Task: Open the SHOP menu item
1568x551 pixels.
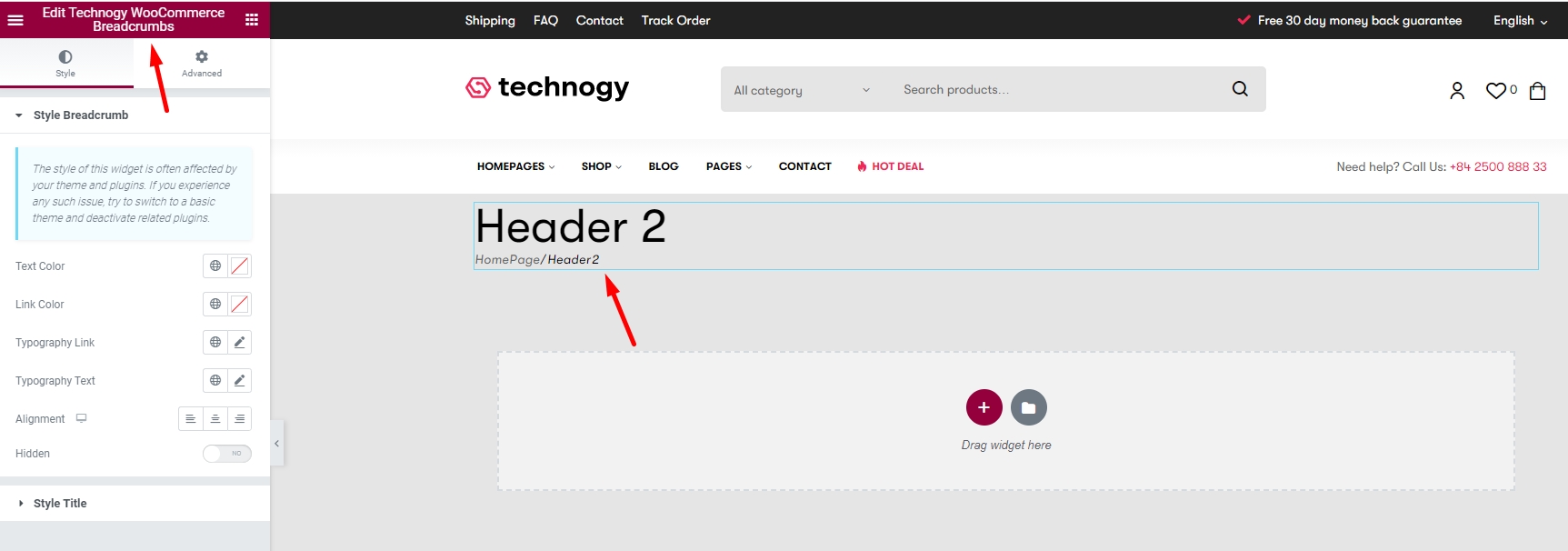Action: click(x=601, y=166)
